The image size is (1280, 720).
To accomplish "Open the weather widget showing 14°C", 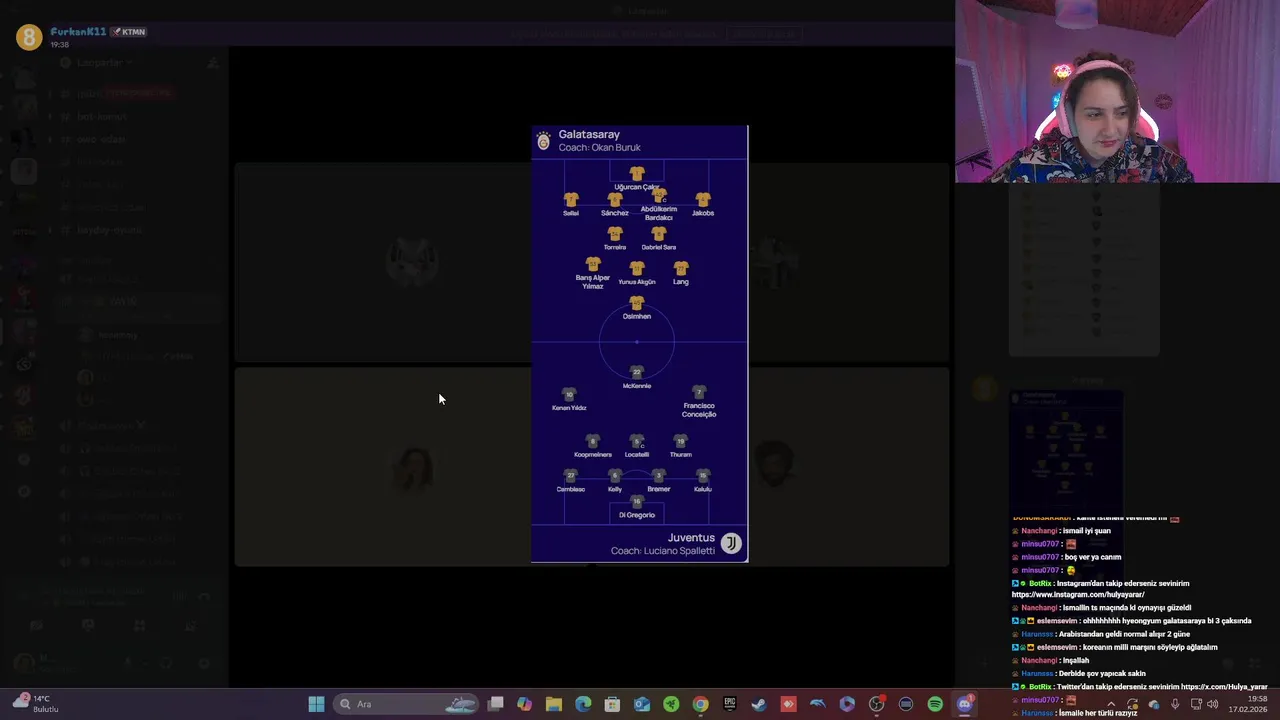I will coord(36,704).
